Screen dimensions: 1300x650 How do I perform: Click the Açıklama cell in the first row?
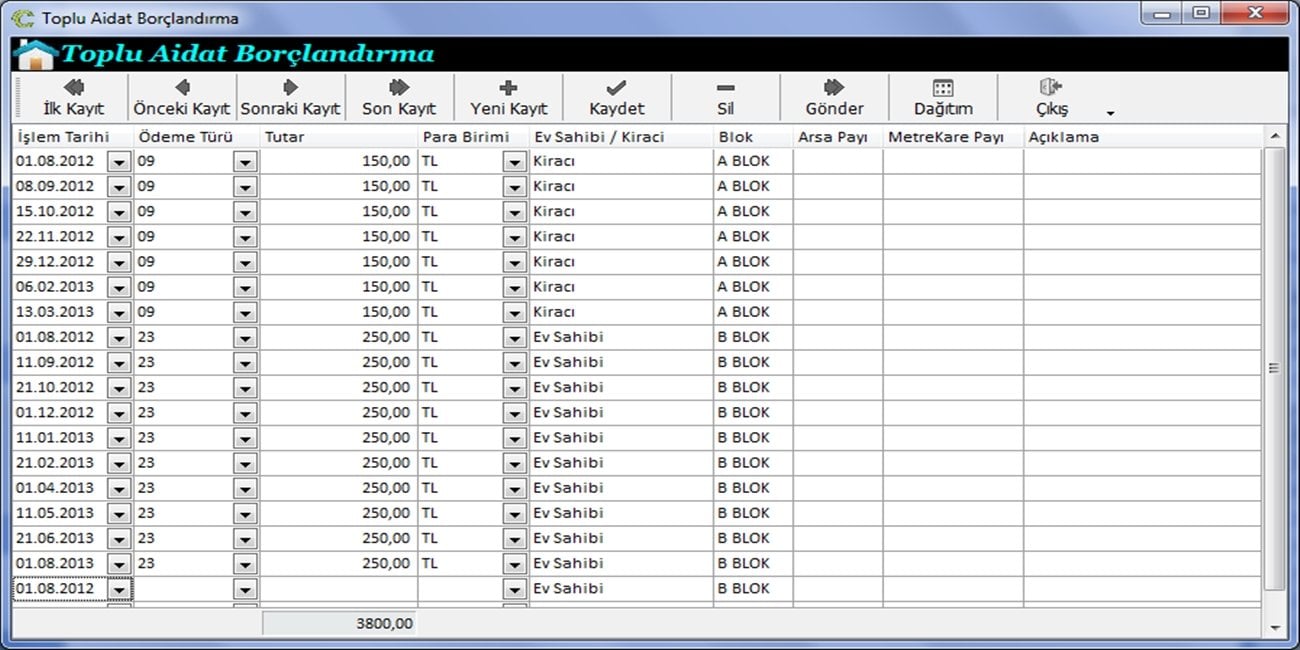click(1140, 161)
